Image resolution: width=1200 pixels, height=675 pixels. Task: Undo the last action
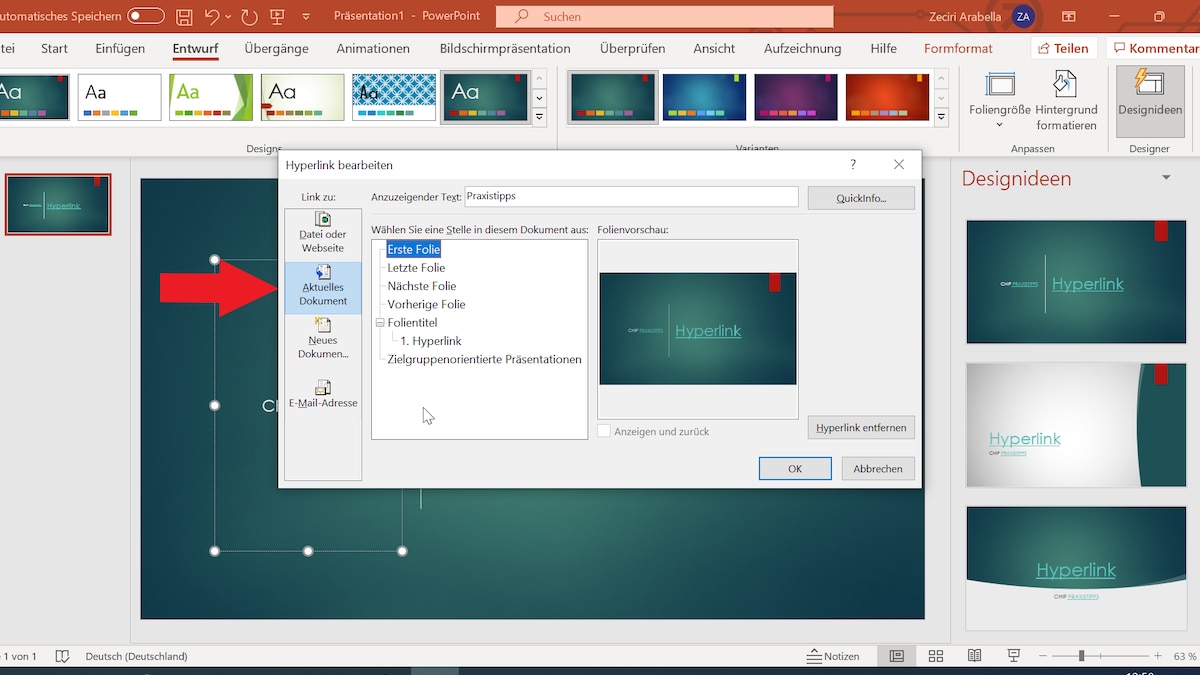211,16
